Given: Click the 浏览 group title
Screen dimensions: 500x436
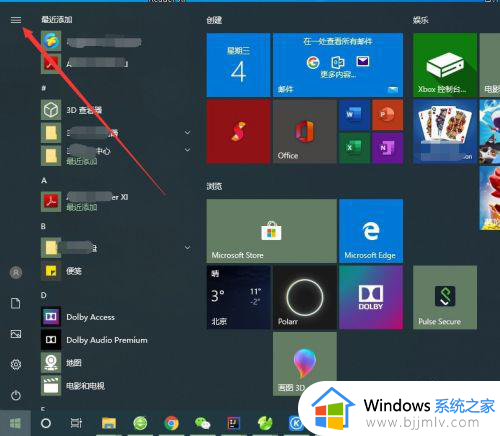Looking at the screenshot, I should point(214,186).
